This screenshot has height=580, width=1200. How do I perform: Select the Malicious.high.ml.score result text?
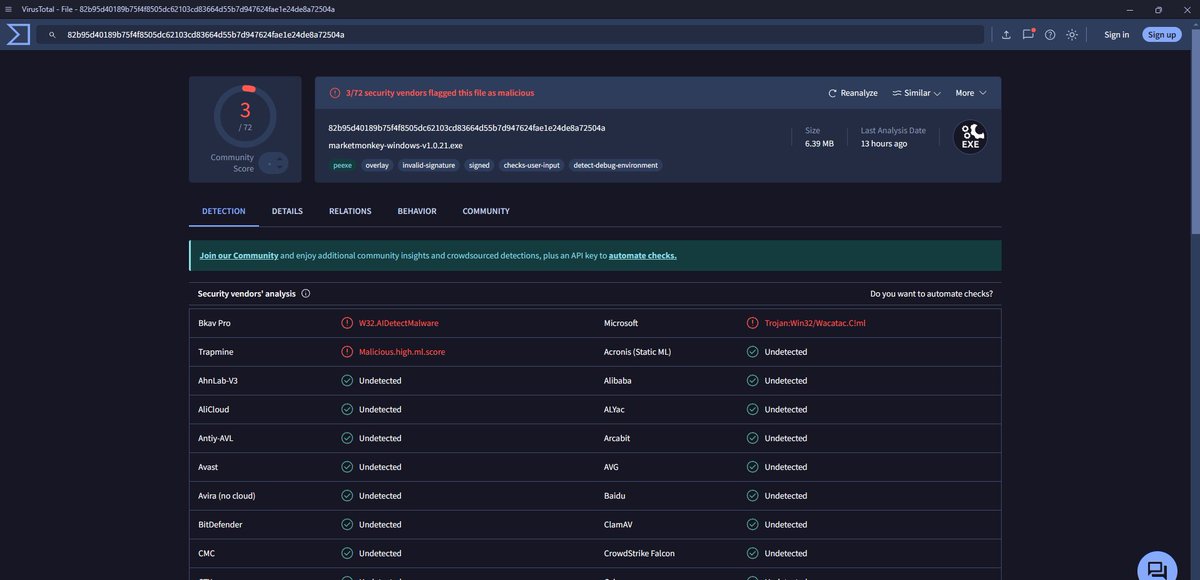402,352
